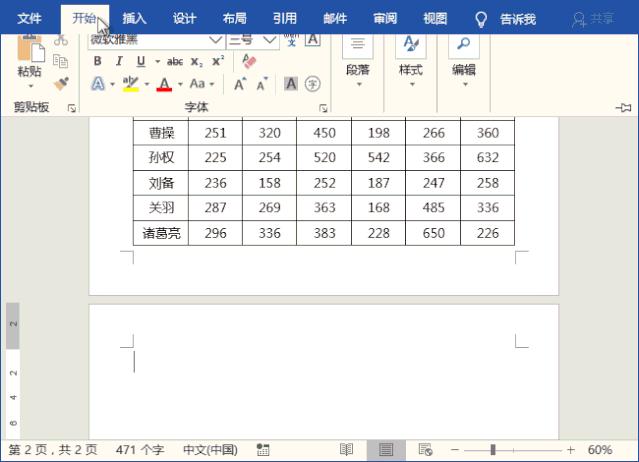Click the Tell Me (告诉我) box
Screen dimensions: 639x462
click(518, 19)
